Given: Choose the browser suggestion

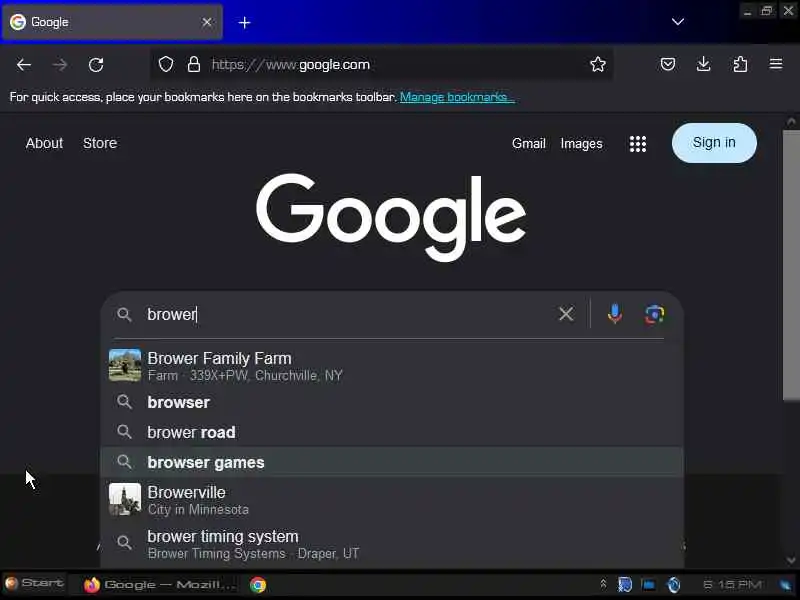Looking at the screenshot, I should (392, 403).
